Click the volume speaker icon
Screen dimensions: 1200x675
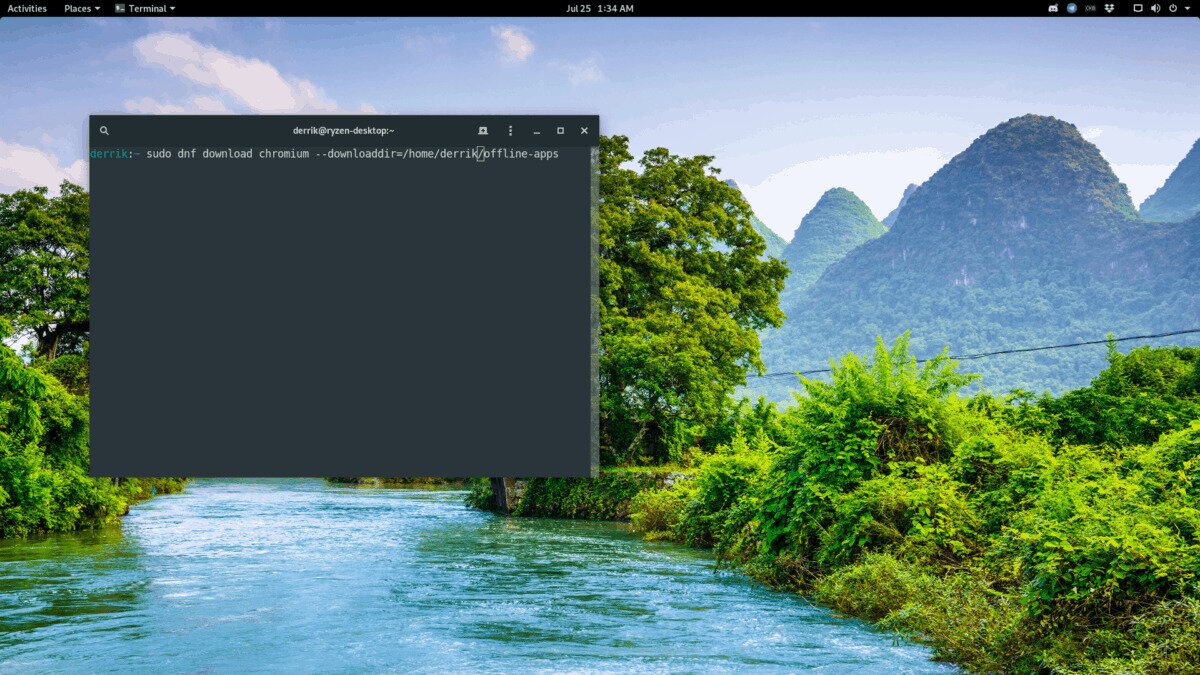1155,8
